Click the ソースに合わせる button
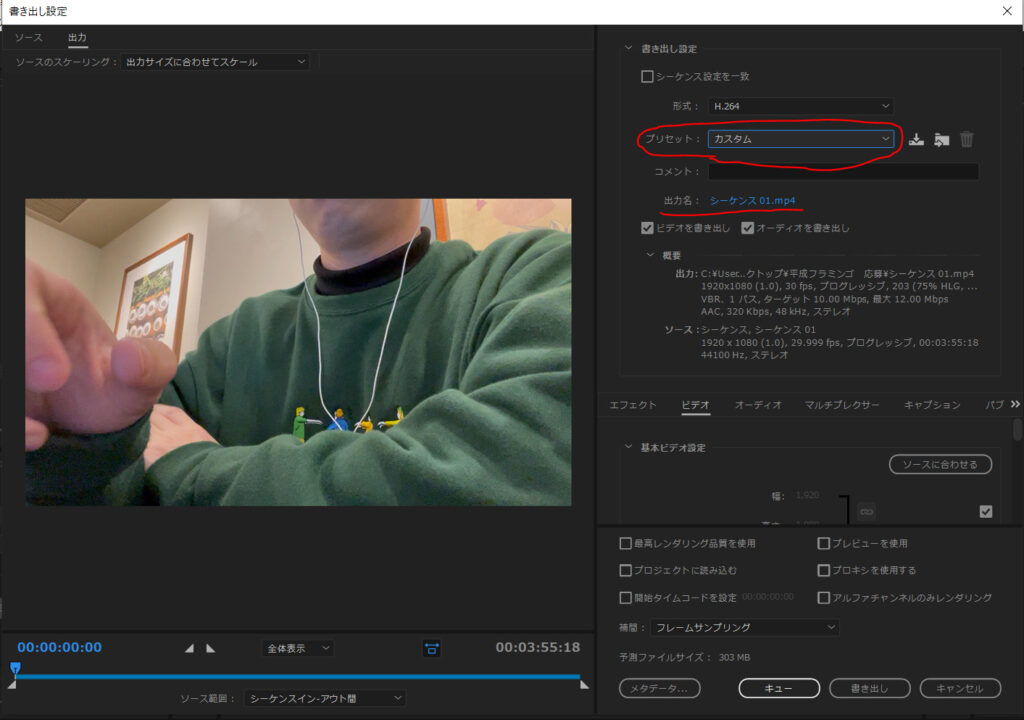Image resolution: width=1024 pixels, height=720 pixels. click(940, 465)
